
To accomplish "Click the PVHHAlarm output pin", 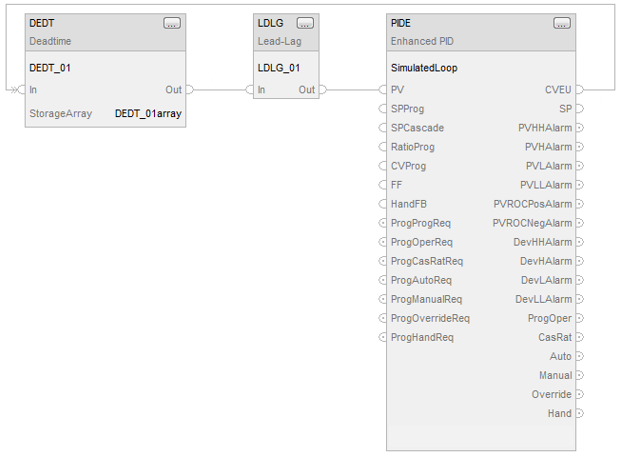I will (x=580, y=128).
